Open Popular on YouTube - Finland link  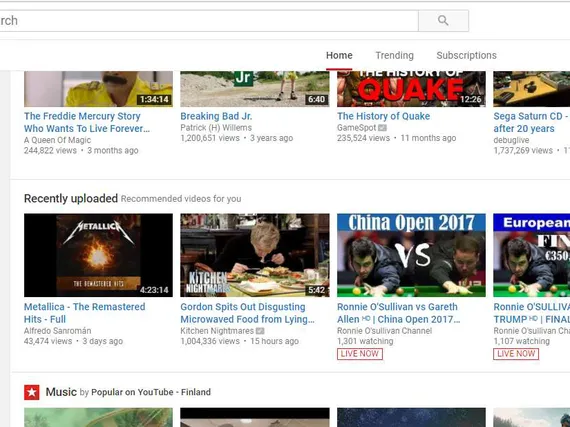tap(151, 392)
